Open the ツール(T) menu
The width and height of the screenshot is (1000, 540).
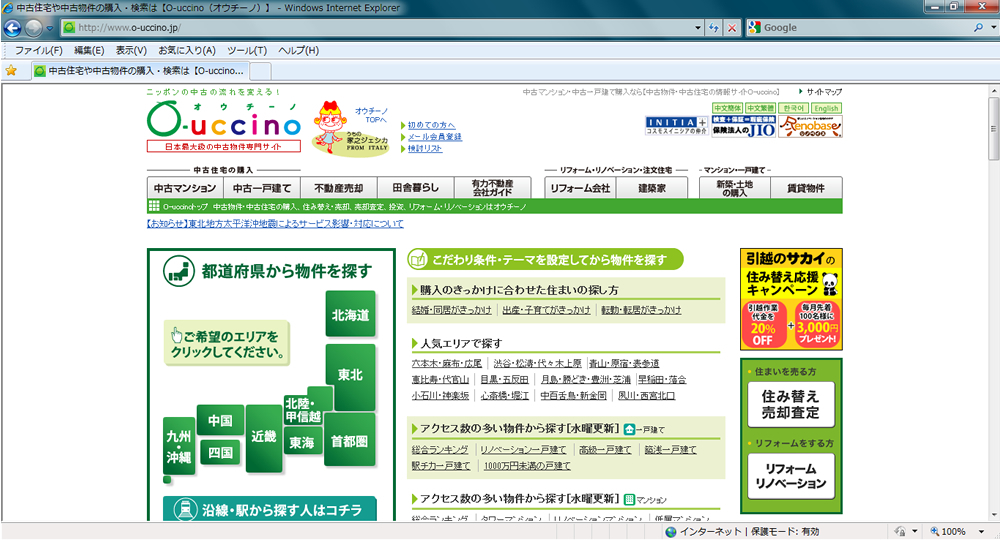(247, 50)
